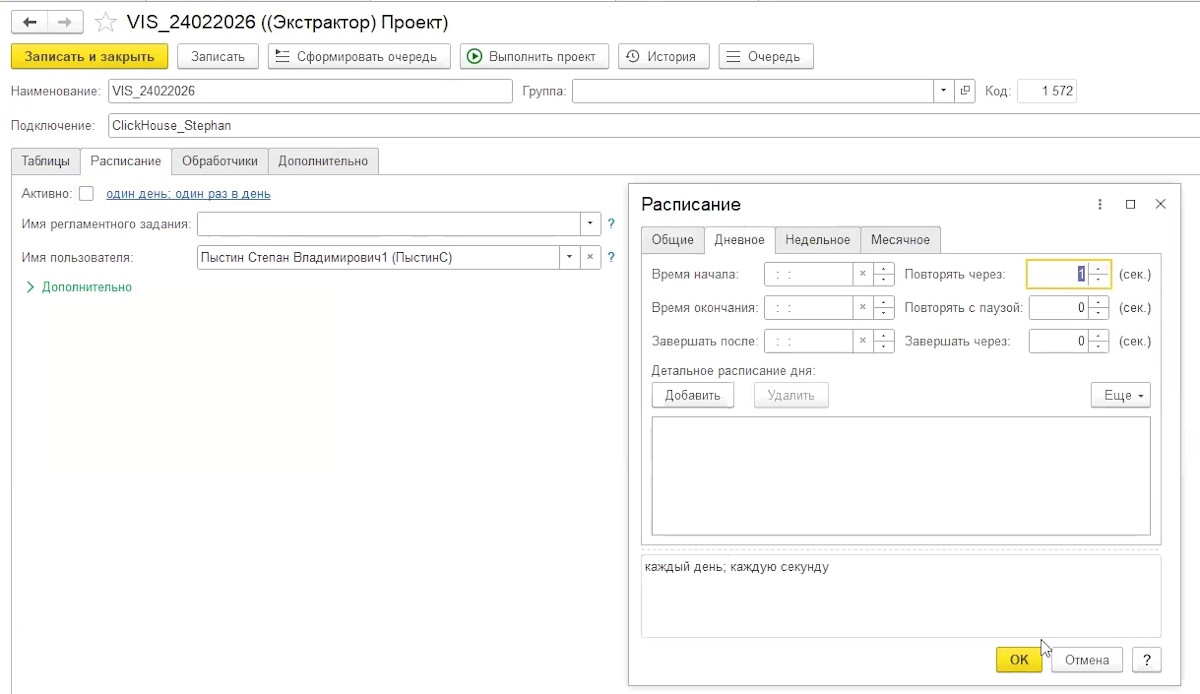Adjust 'Повторять с паузой' with its spinner
Image resolution: width=1200 pixels, height=694 pixels.
[x=1099, y=307]
